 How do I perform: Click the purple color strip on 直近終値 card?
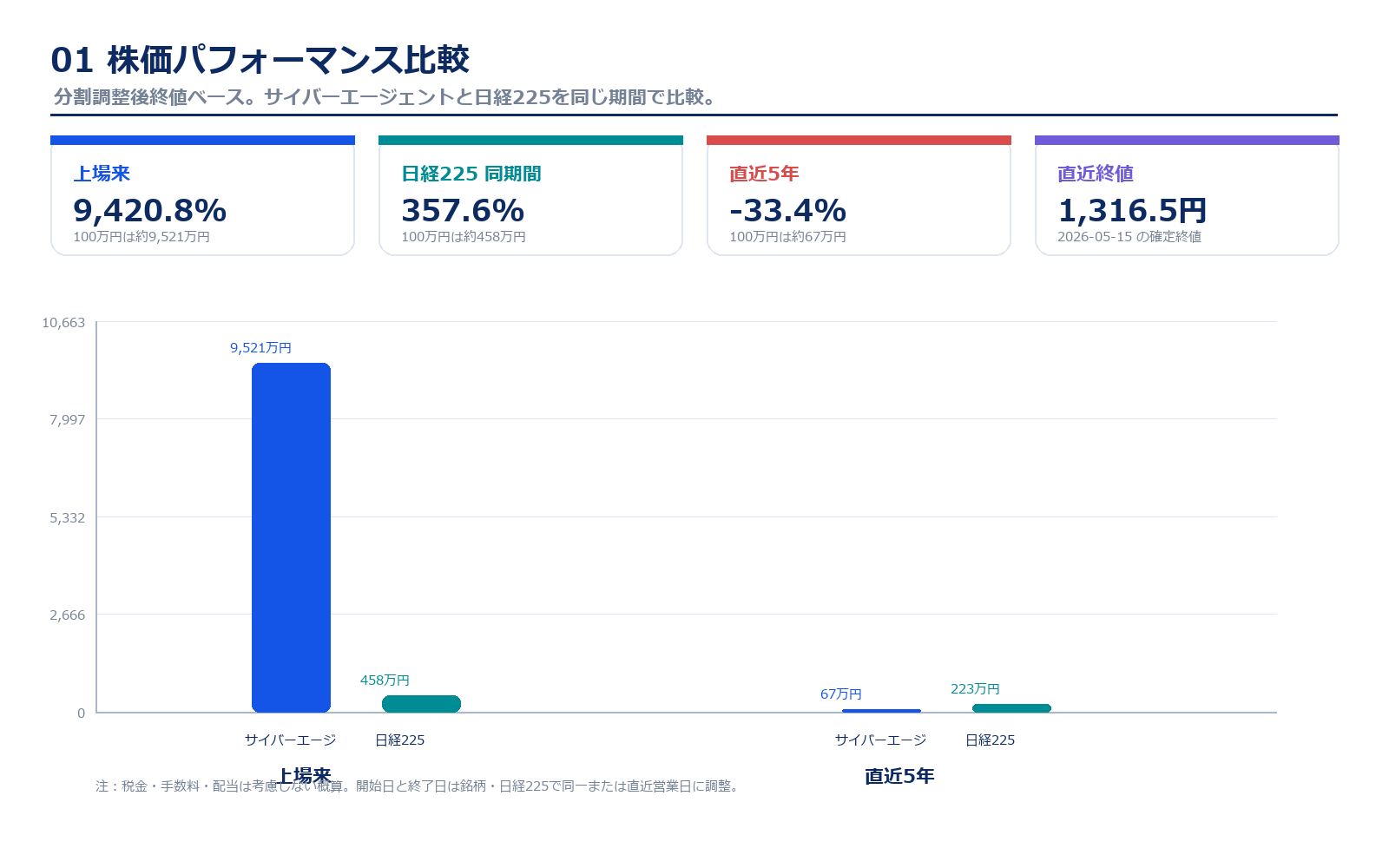(1187, 140)
